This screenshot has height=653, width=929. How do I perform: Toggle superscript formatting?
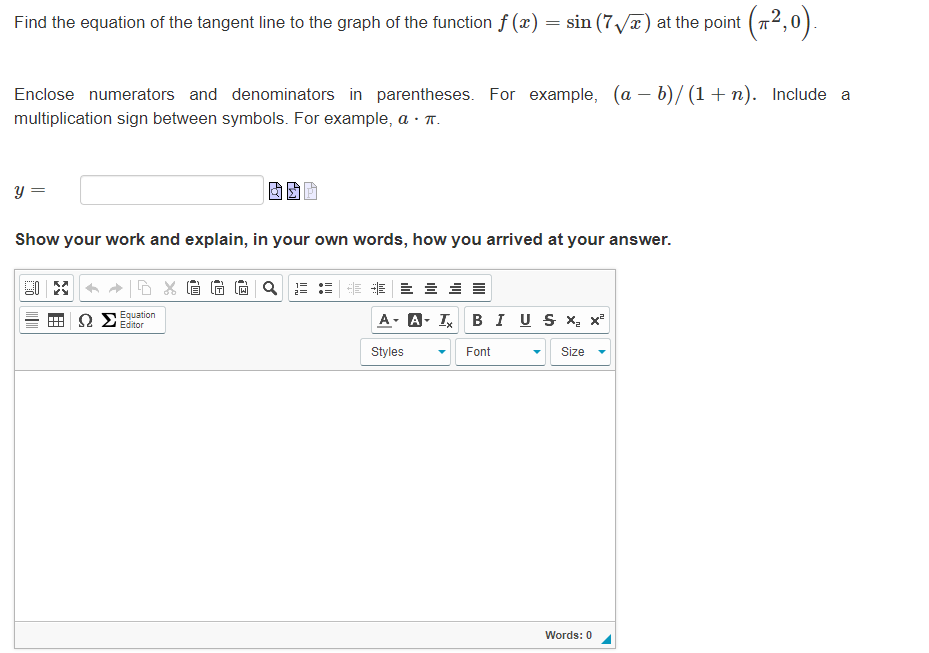(595, 320)
